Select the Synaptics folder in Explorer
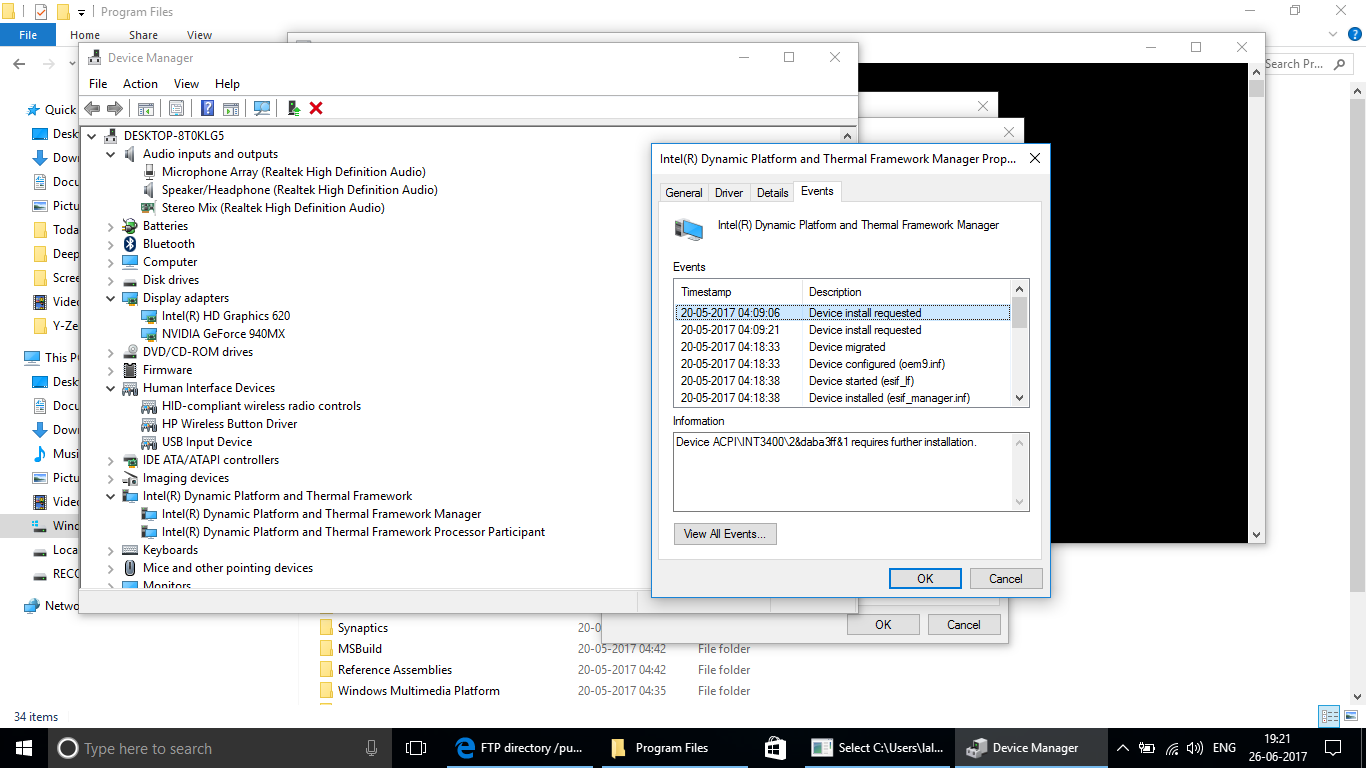Viewport: 1366px width, 768px height. point(363,628)
